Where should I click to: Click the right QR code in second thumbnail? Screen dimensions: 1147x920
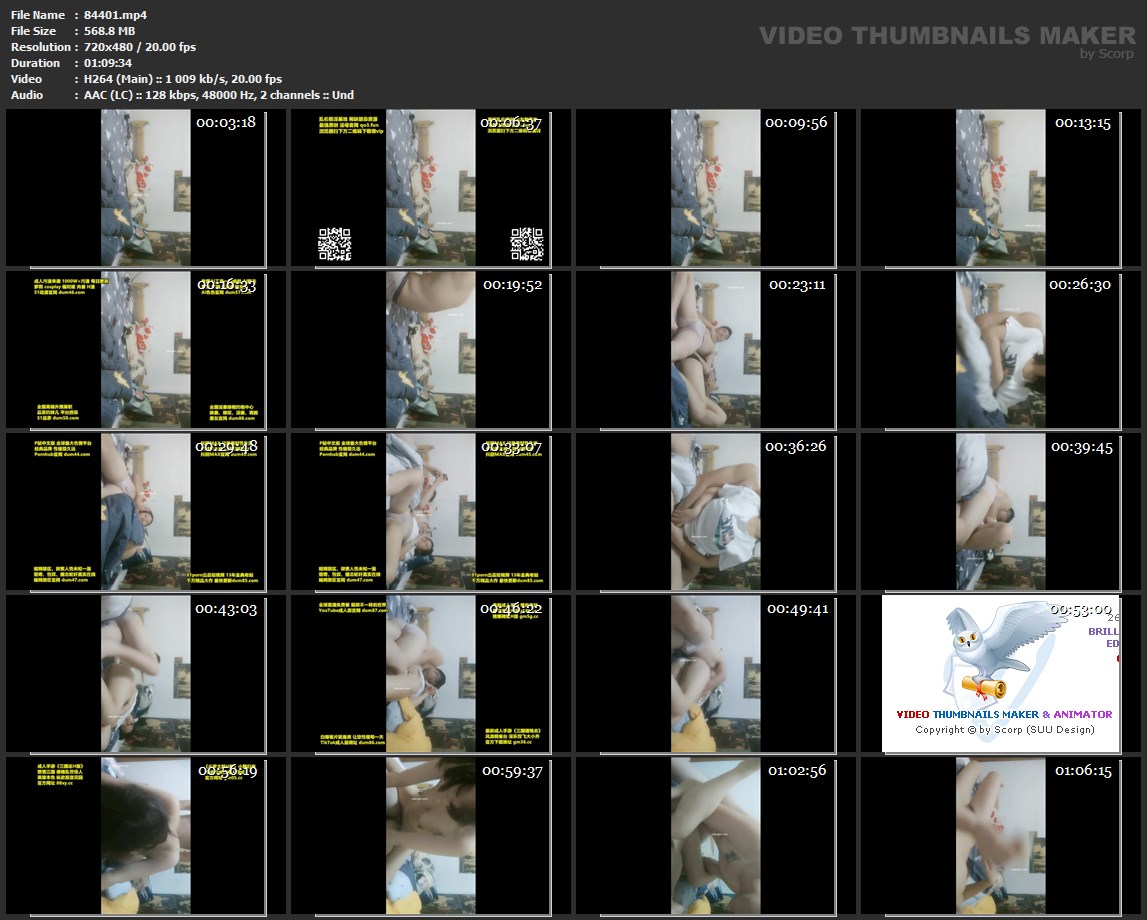click(x=526, y=244)
